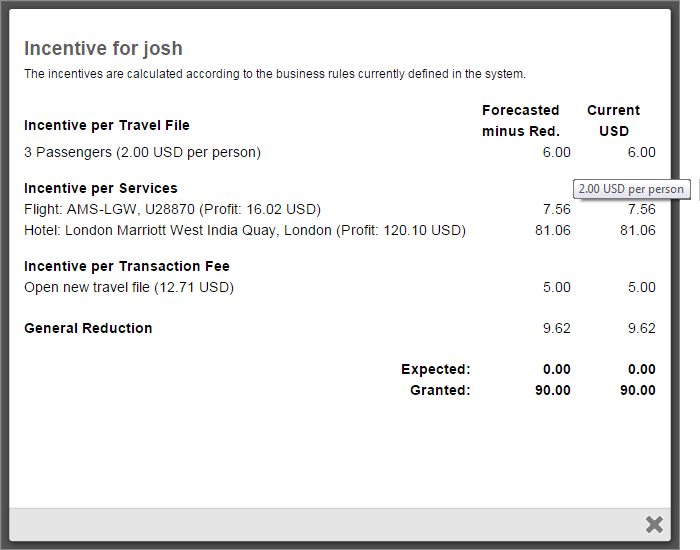The image size is (700, 550).
Task: Click the '3 Passengers (2.00 USD per person)' row
Action: [142, 152]
